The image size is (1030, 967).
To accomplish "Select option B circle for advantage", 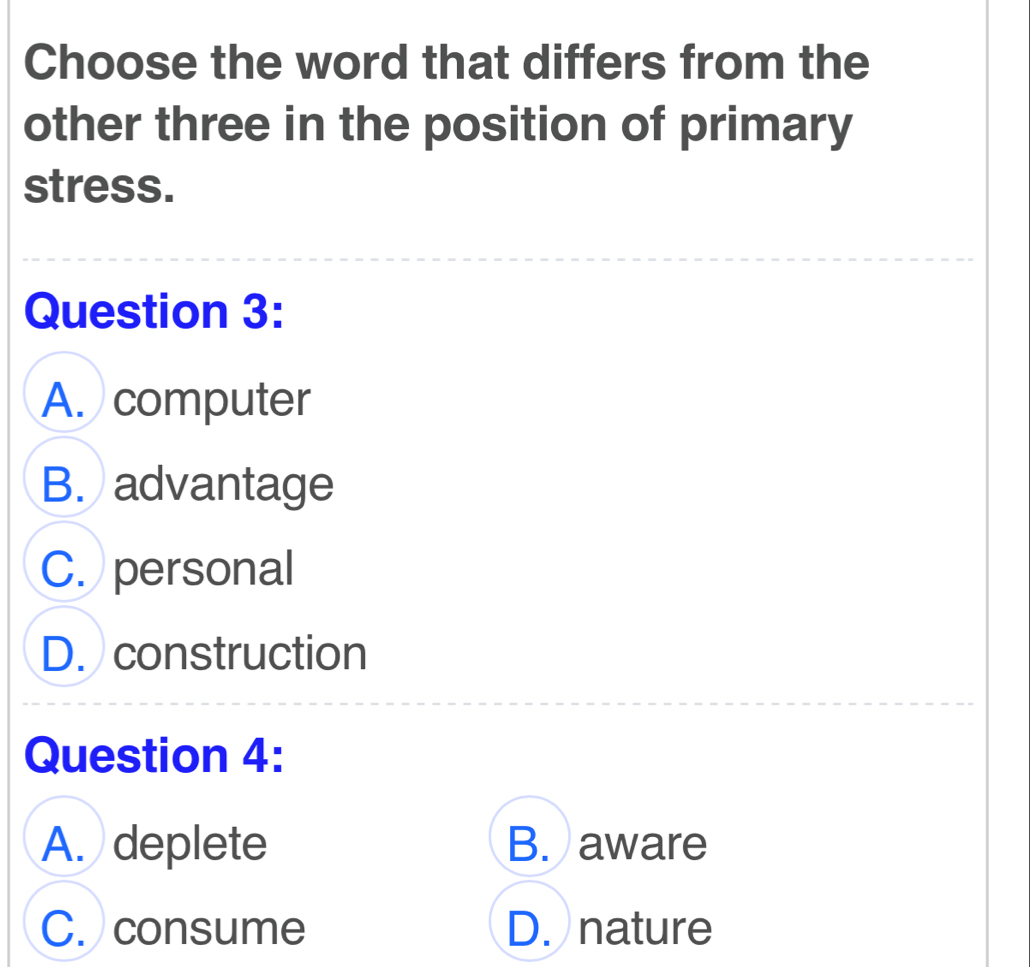I will click(x=66, y=486).
